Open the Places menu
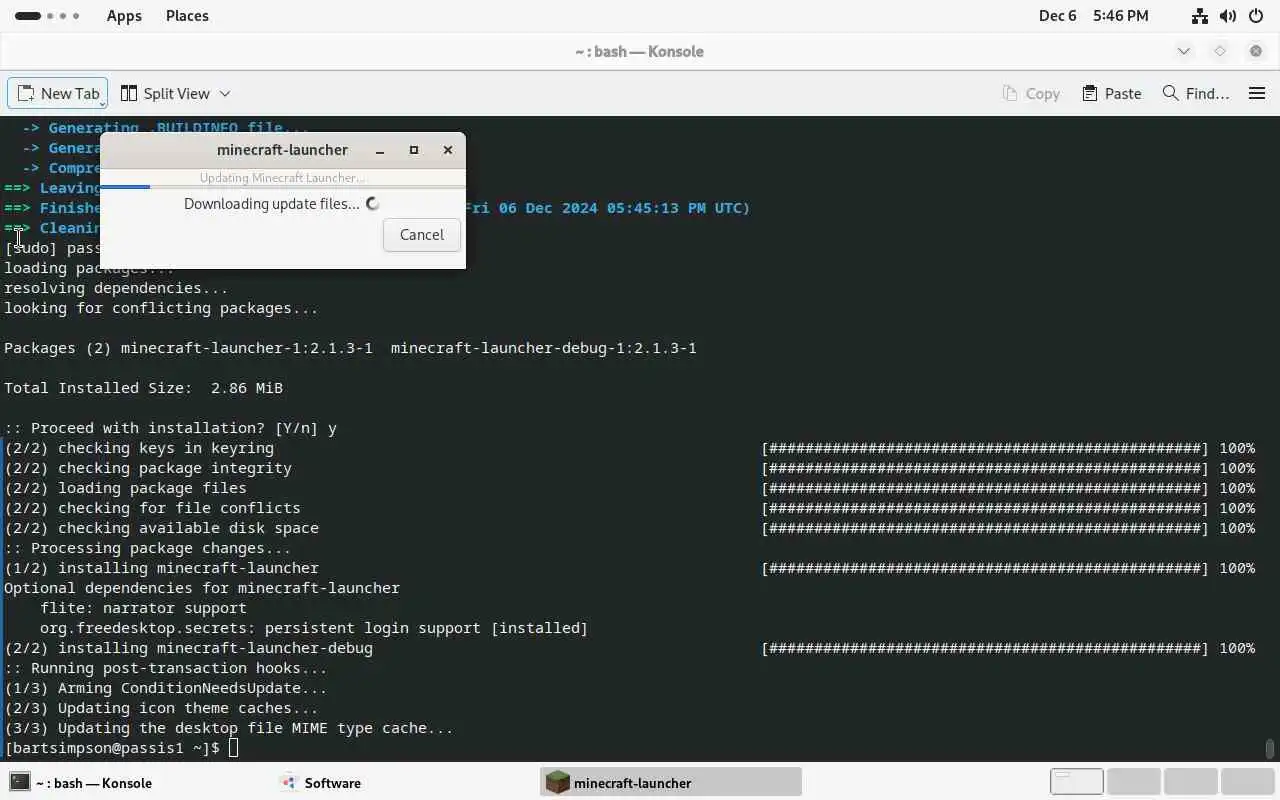Image resolution: width=1280 pixels, height=800 pixels. (x=187, y=16)
